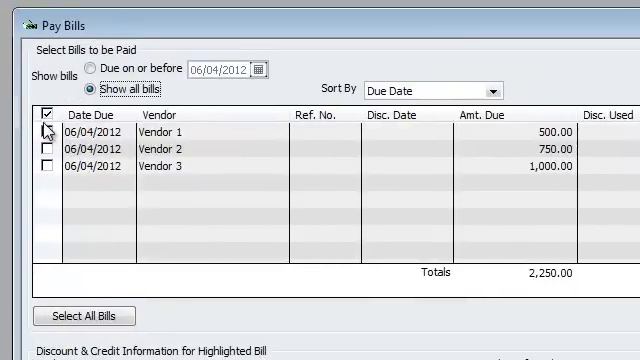
Task: Click the Ref. No. column header
Action: (316, 115)
